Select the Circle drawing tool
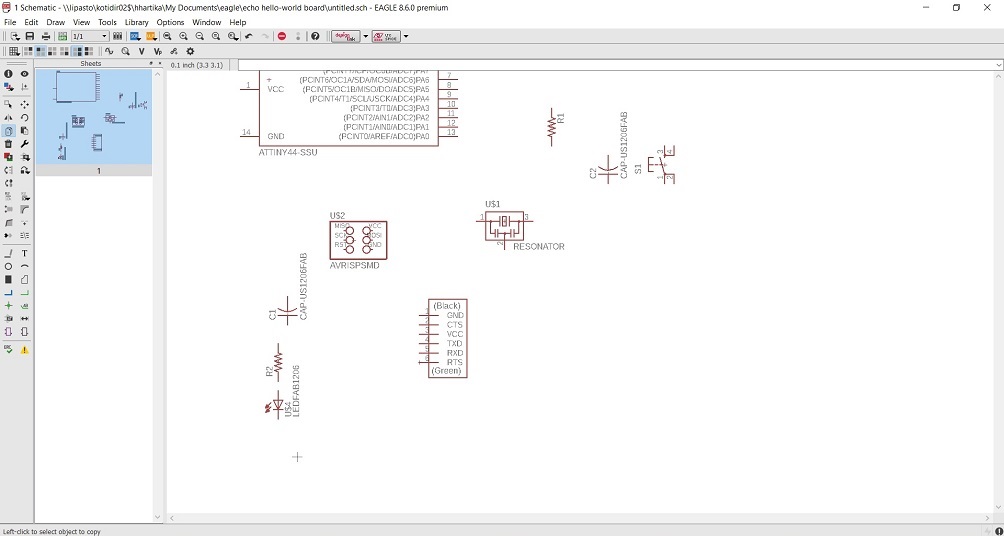The image size is (1004, 536). pyautogui.click(x=8, y=266)
